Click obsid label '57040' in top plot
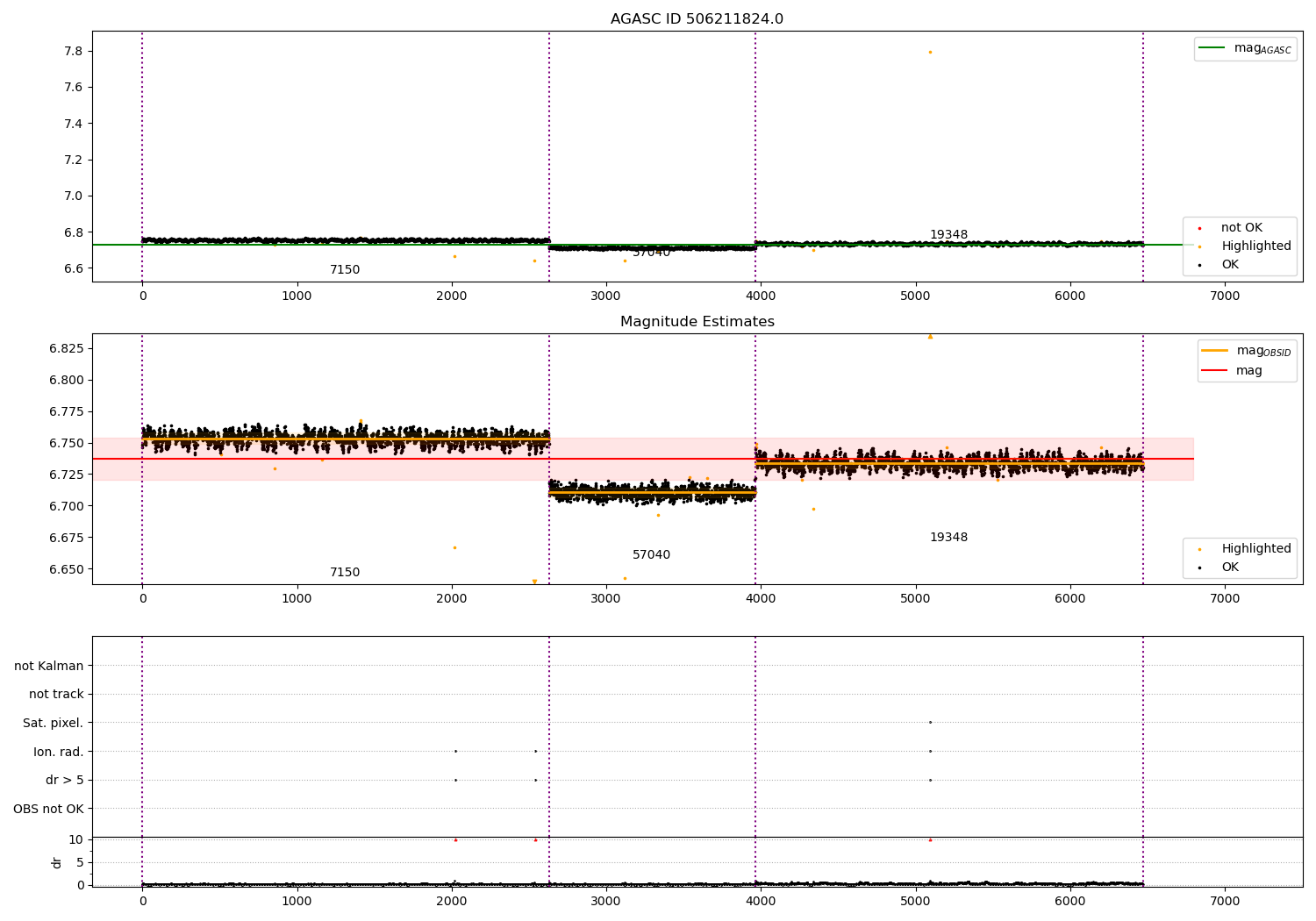The image size is (1316, 921). [x=651, y=253]
